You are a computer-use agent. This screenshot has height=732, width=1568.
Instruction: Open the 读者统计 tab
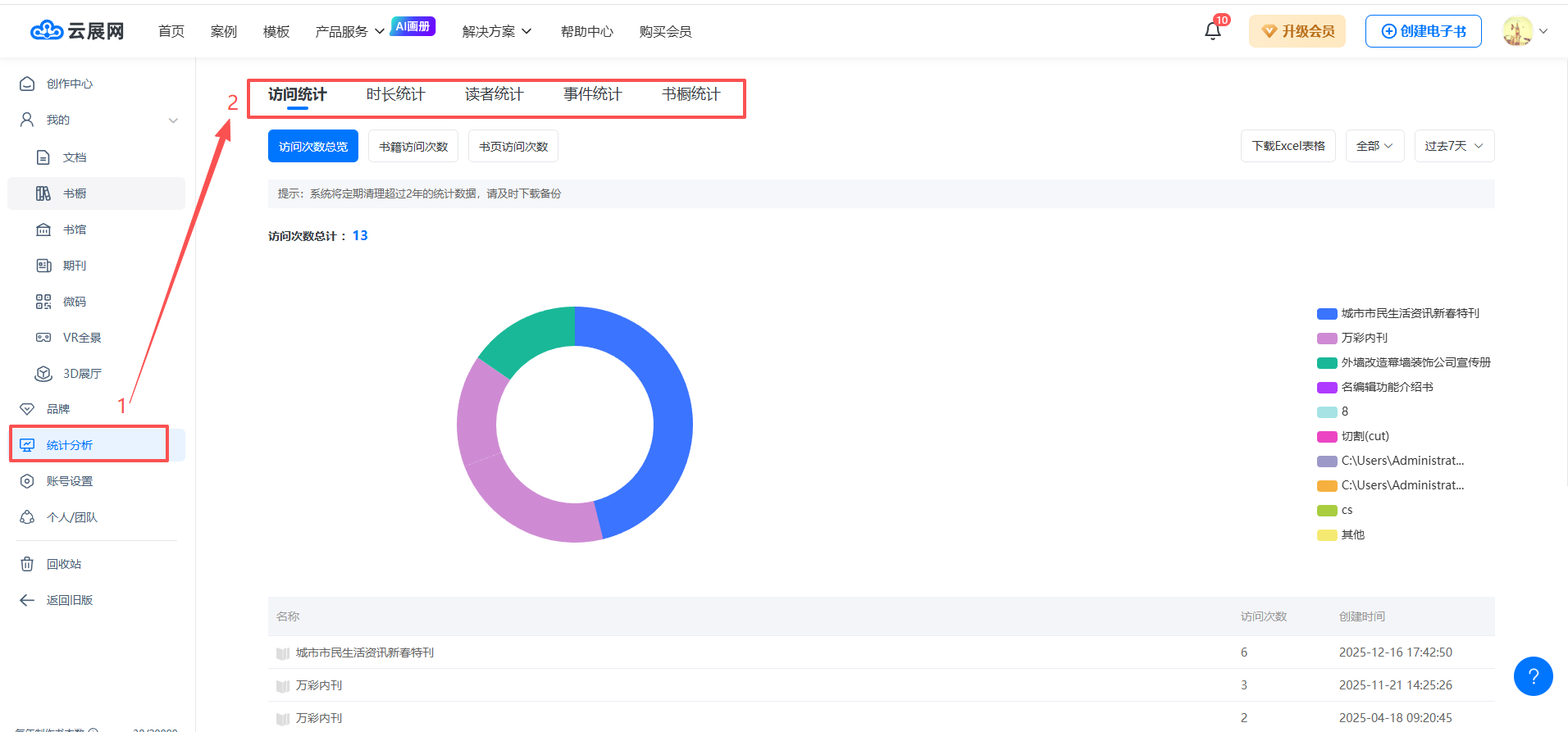coord(494,94)
